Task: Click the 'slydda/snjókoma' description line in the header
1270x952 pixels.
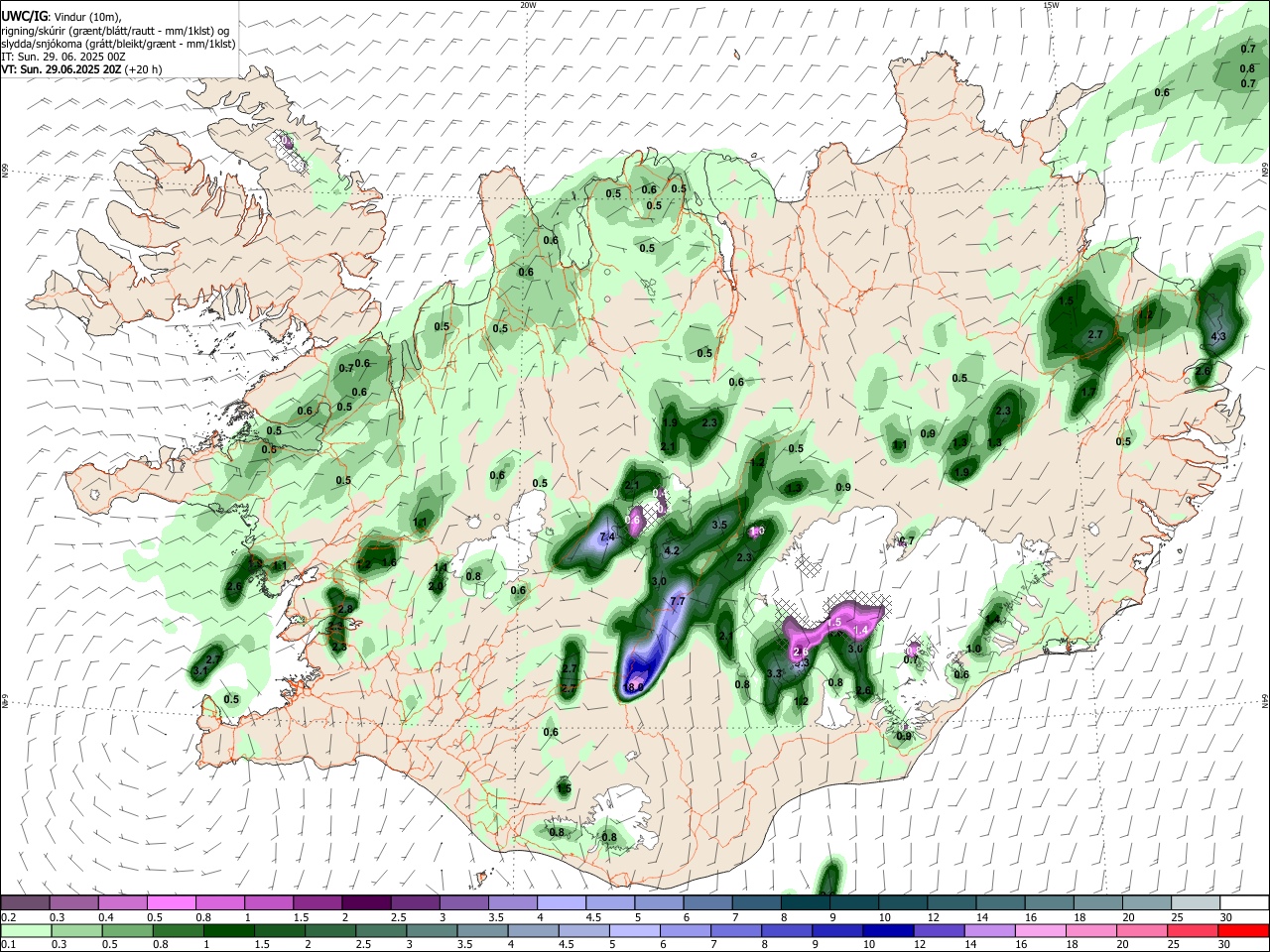Action: (x=118, y=44)
